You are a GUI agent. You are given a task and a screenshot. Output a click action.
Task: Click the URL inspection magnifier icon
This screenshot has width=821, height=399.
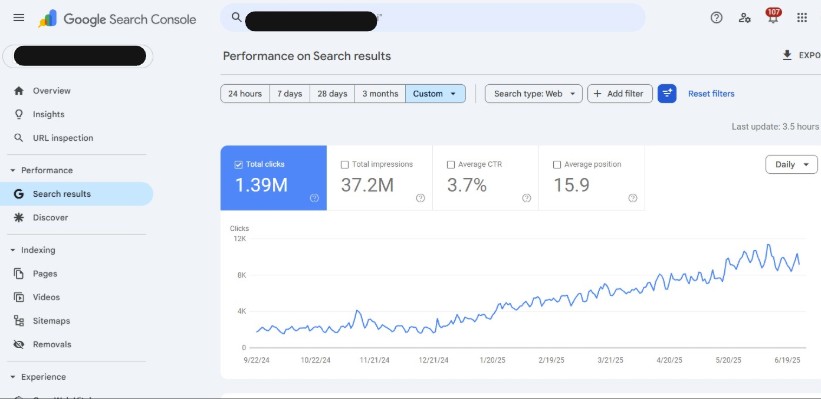pos(19,138)
